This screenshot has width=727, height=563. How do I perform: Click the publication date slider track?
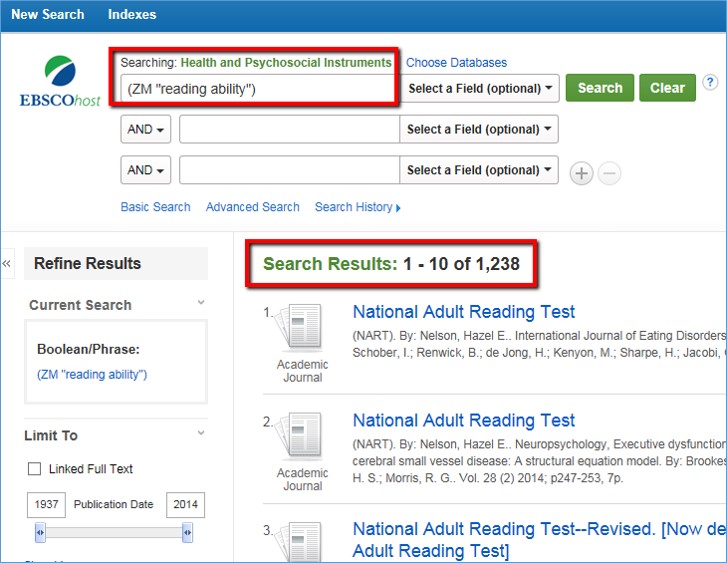click(x=114, y=532)
